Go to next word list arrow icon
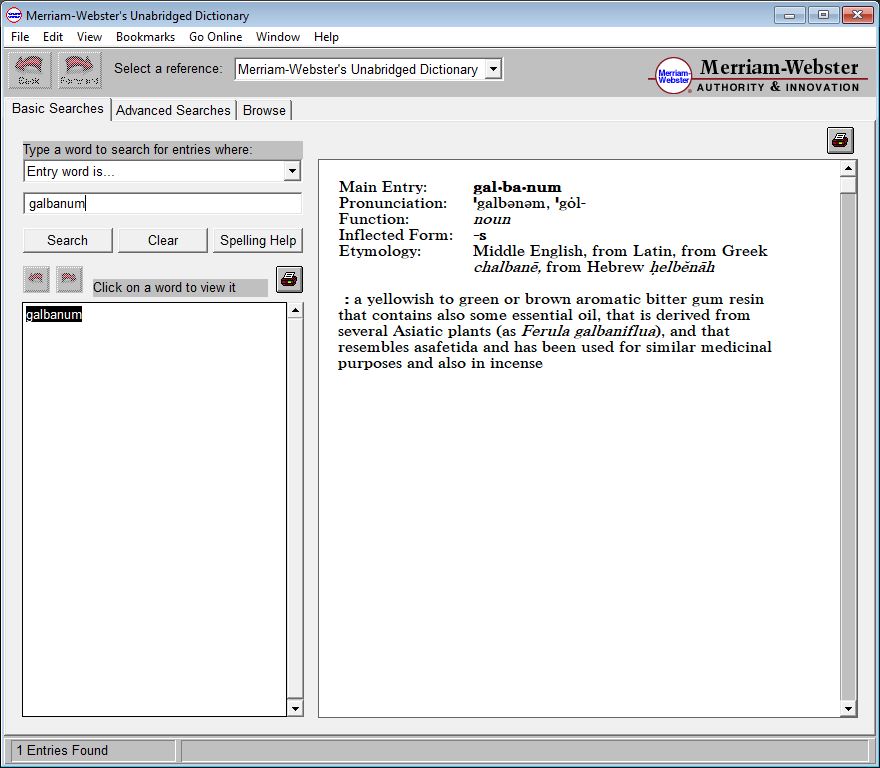This screenshot has width=880, height=768. click(69, 279)
